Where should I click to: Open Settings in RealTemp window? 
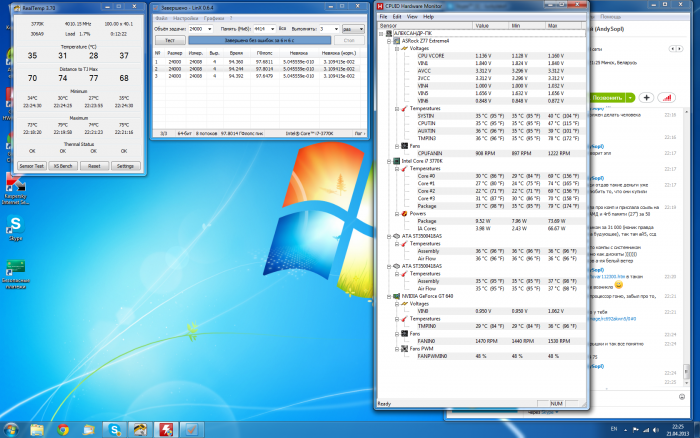[125, 166]
